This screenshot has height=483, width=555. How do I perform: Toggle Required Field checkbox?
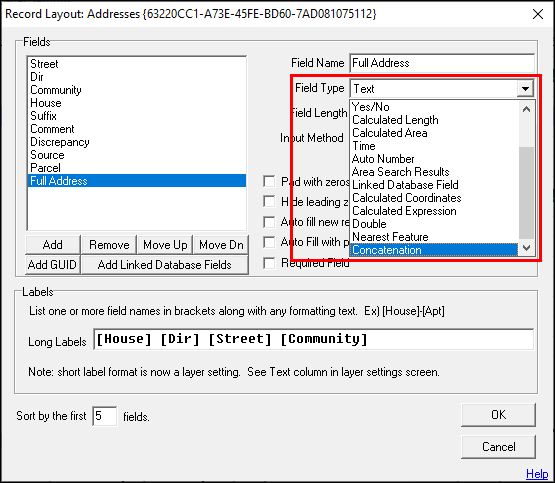coord(269,263)
